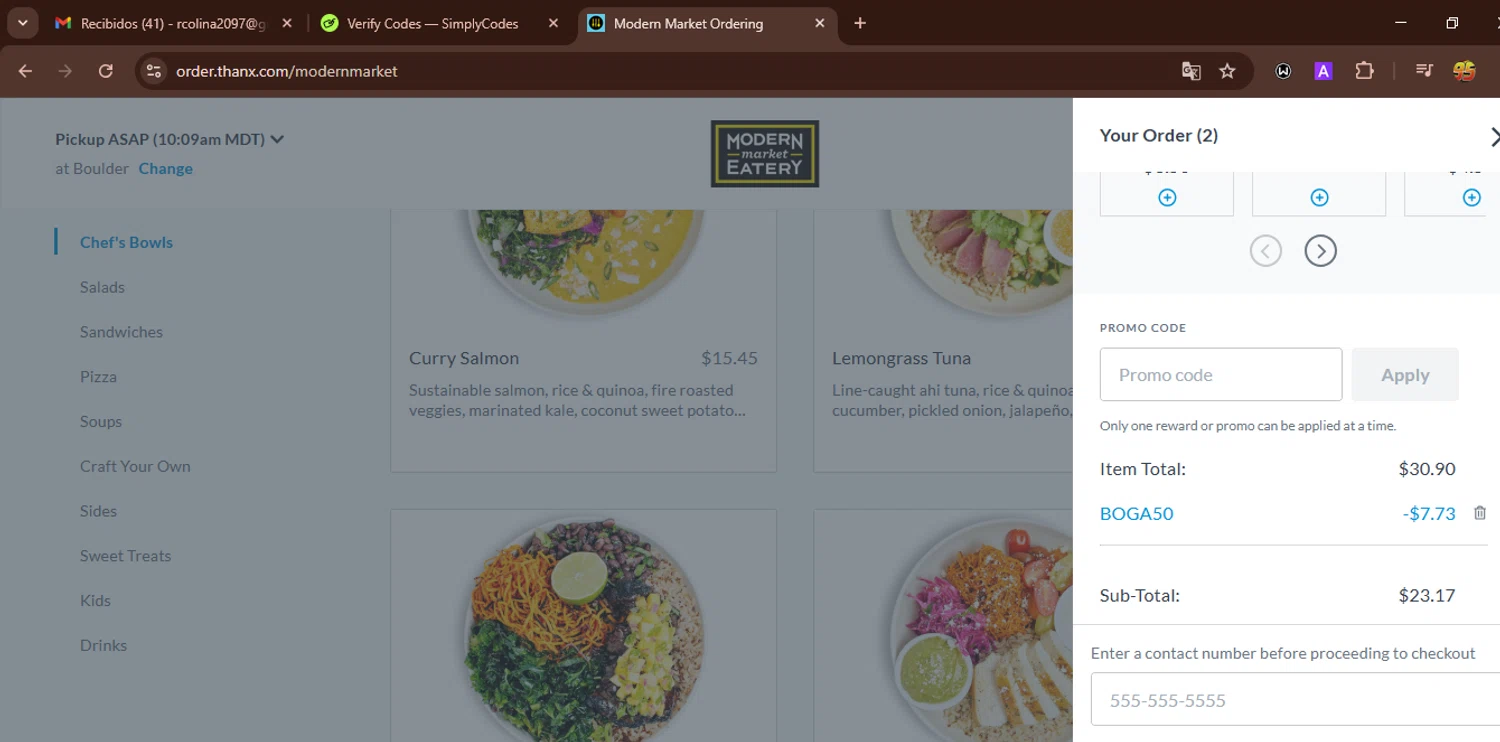Click Change to switch pickup location

click(165, 168)
